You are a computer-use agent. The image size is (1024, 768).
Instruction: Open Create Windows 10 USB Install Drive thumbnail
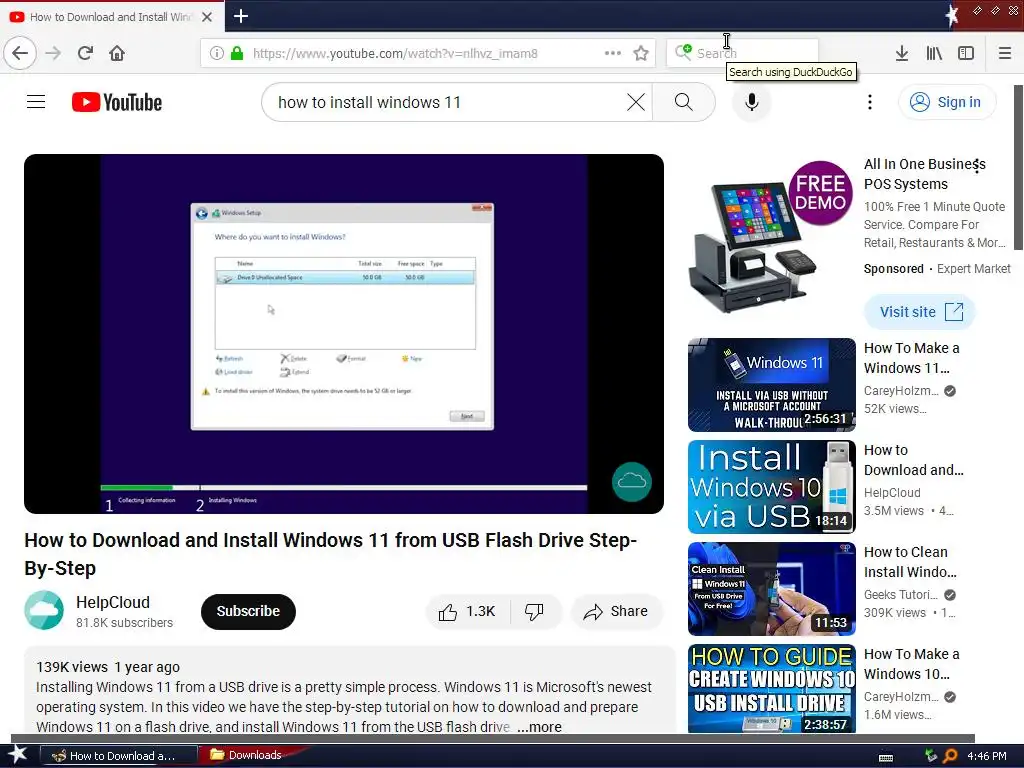tap(771, 688)
